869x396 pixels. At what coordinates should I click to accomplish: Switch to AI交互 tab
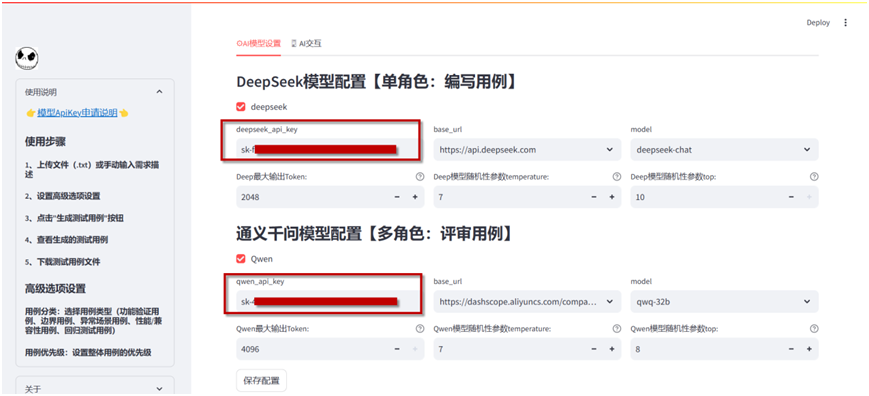[306, 43]
